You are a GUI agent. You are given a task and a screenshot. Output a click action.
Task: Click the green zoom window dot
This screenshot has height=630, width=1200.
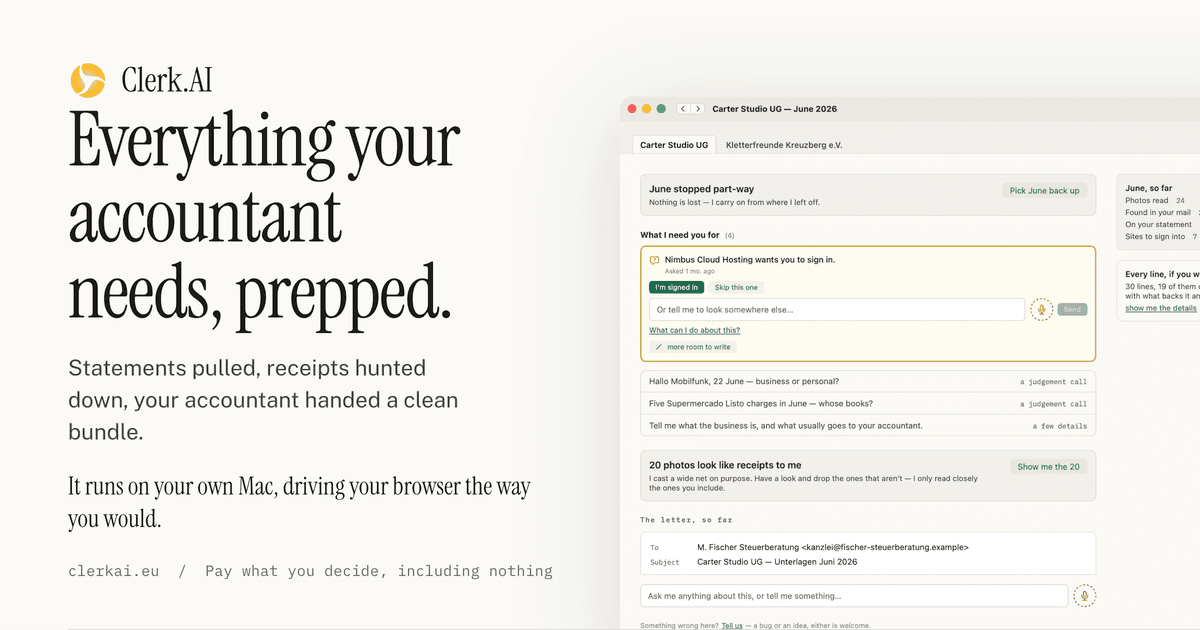661,108
